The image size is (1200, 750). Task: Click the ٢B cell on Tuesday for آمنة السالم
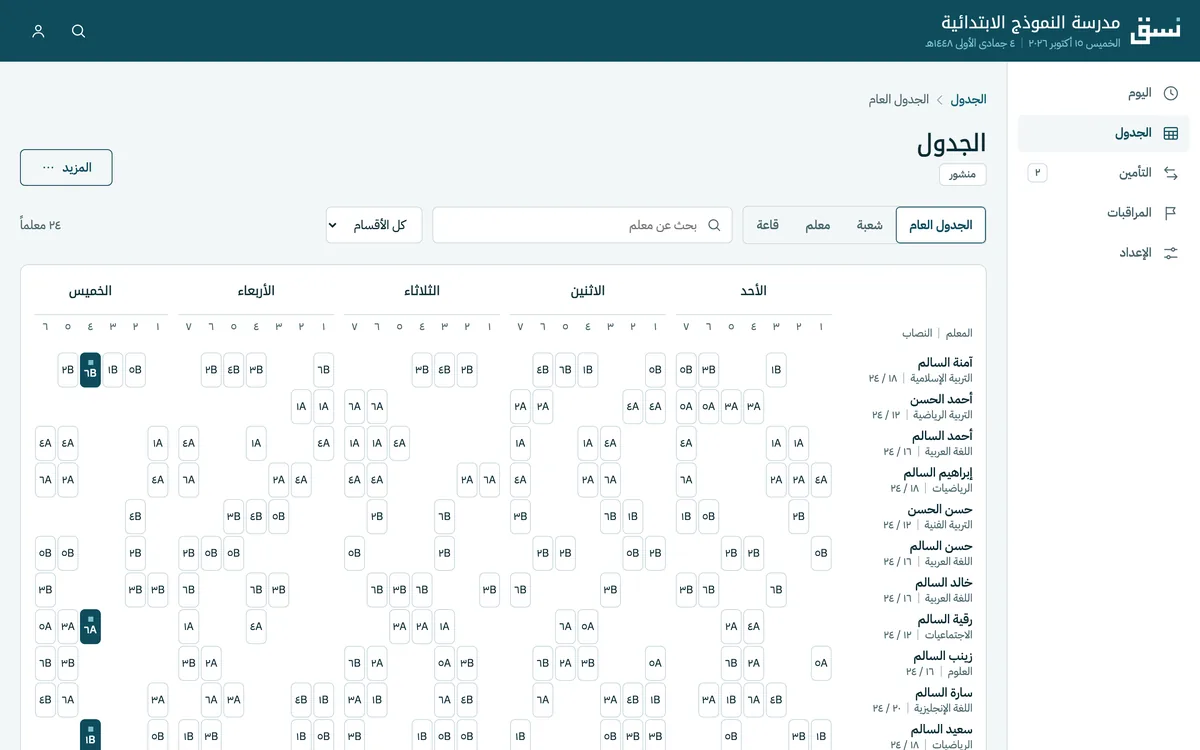point(467,370)
